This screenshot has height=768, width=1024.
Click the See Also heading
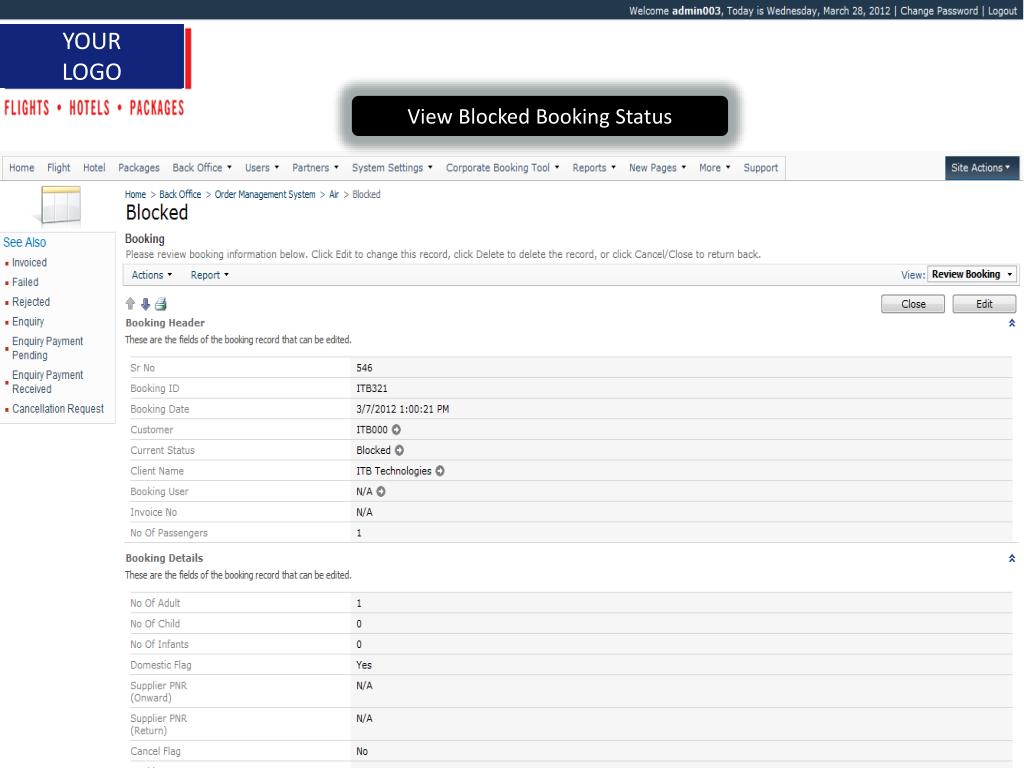pyautogui.click(x=25, y=242)
